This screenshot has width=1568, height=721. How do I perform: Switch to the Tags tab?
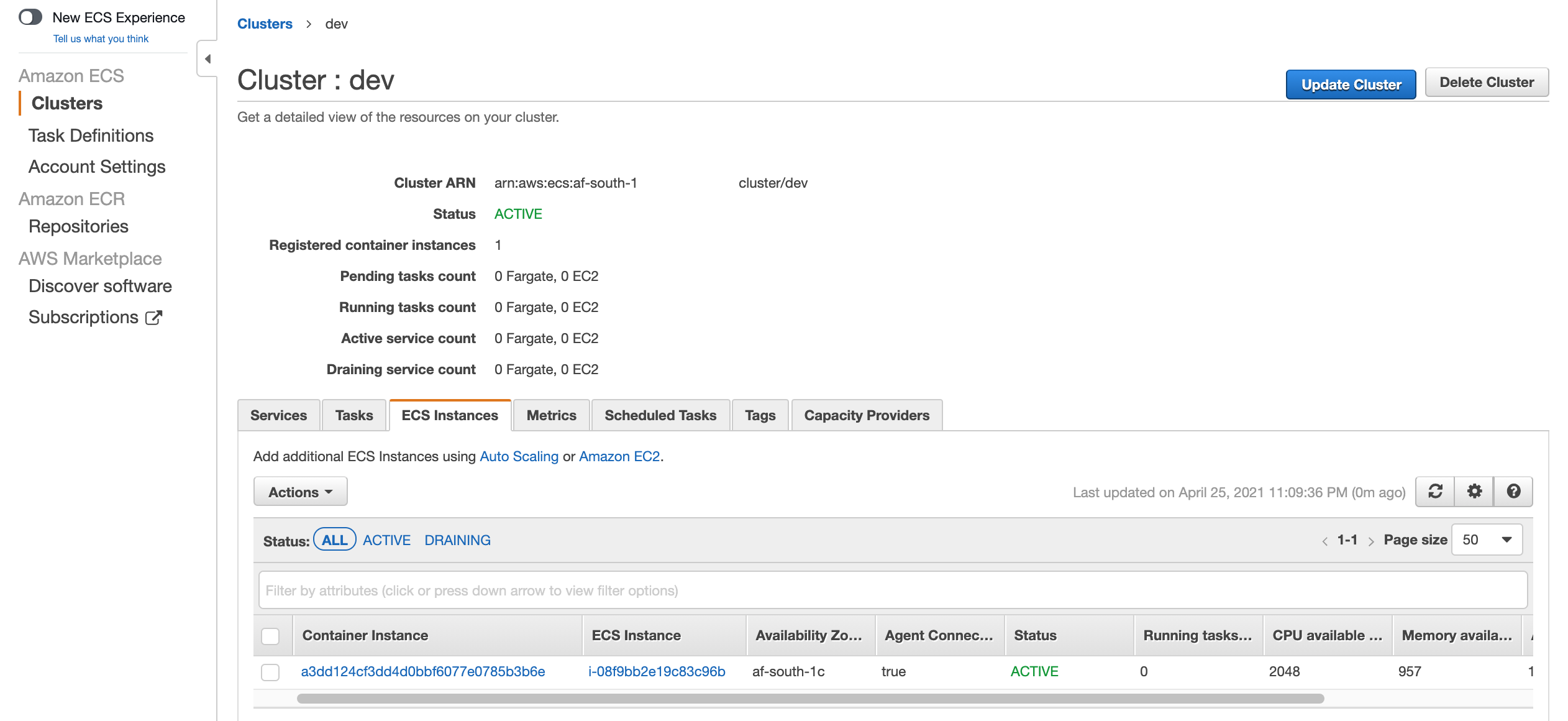pos(760,415)
